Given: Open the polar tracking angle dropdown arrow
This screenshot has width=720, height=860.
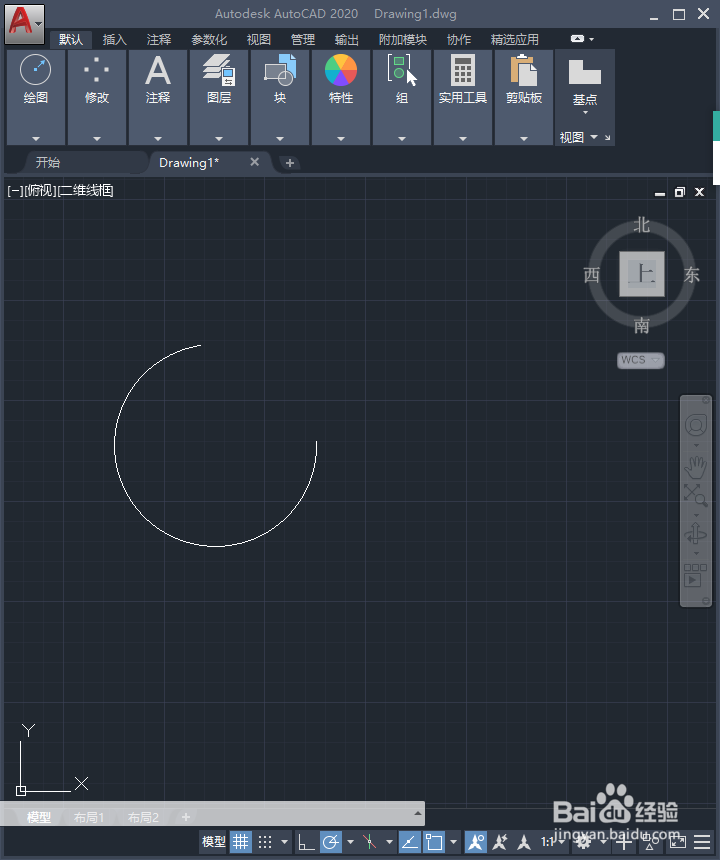Looking at the screenshot, I should tap(350, 841).
